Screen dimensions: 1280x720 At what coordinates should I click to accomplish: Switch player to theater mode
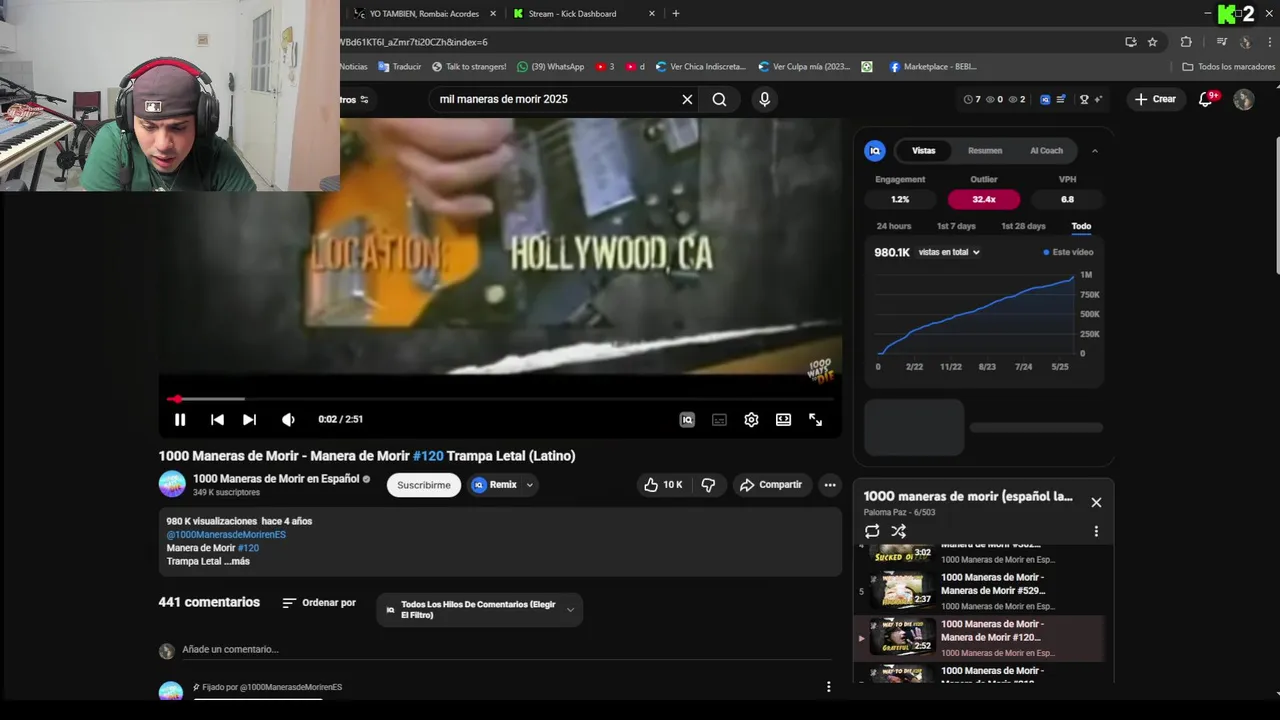(783, 420)
